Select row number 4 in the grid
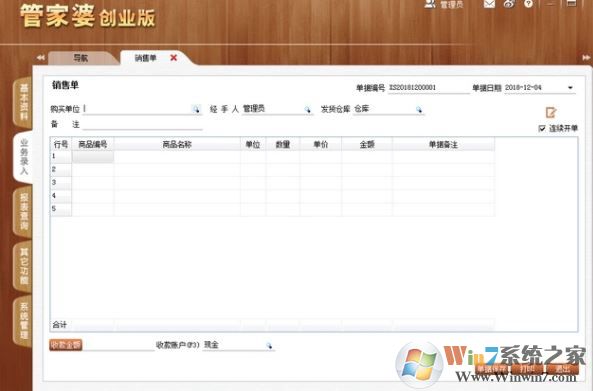Viewport: 593px width, 391px height. coord(61,196)
